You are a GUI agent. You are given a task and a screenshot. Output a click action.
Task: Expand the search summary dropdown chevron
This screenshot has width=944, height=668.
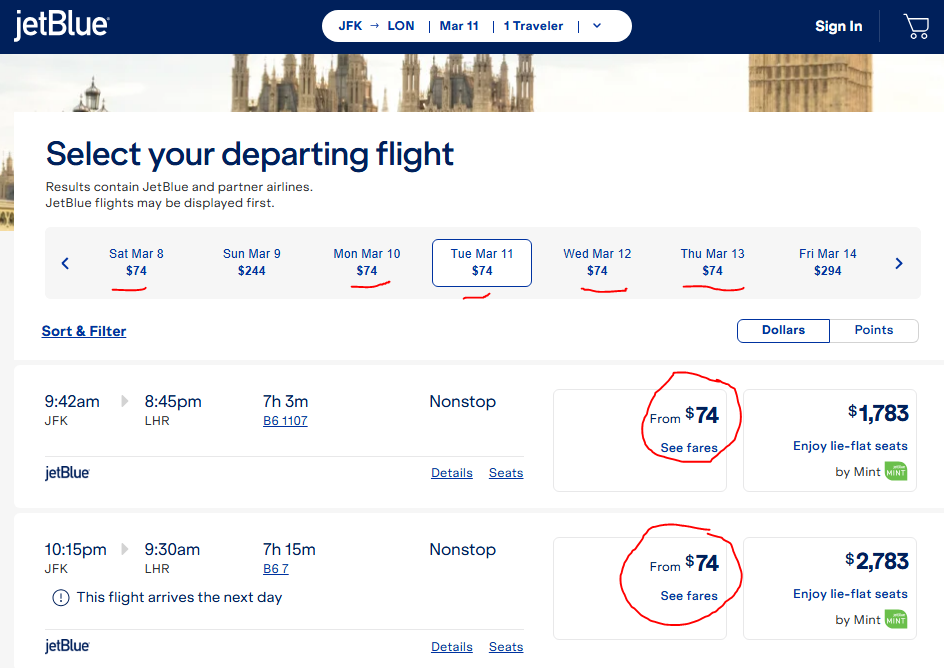[x=597, y=26]
